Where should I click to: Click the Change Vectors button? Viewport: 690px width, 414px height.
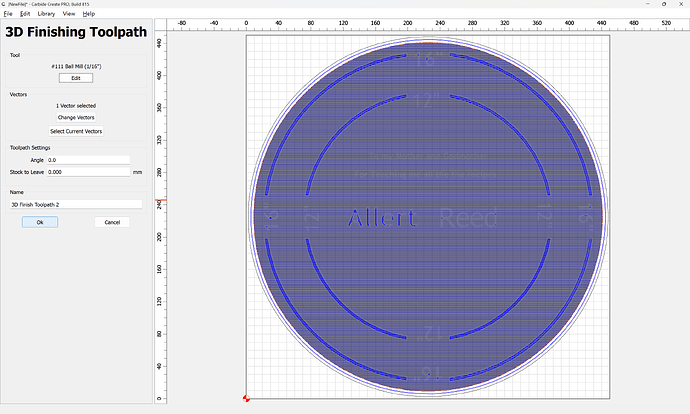76,117
